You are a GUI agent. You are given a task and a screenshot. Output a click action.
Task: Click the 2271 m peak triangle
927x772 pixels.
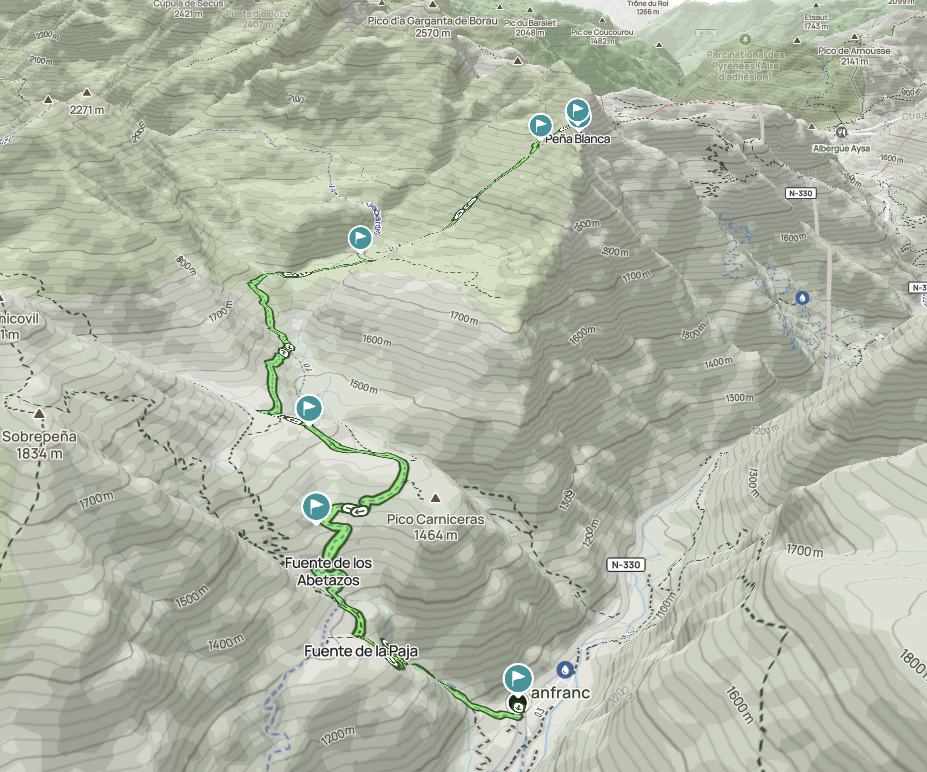87,92
